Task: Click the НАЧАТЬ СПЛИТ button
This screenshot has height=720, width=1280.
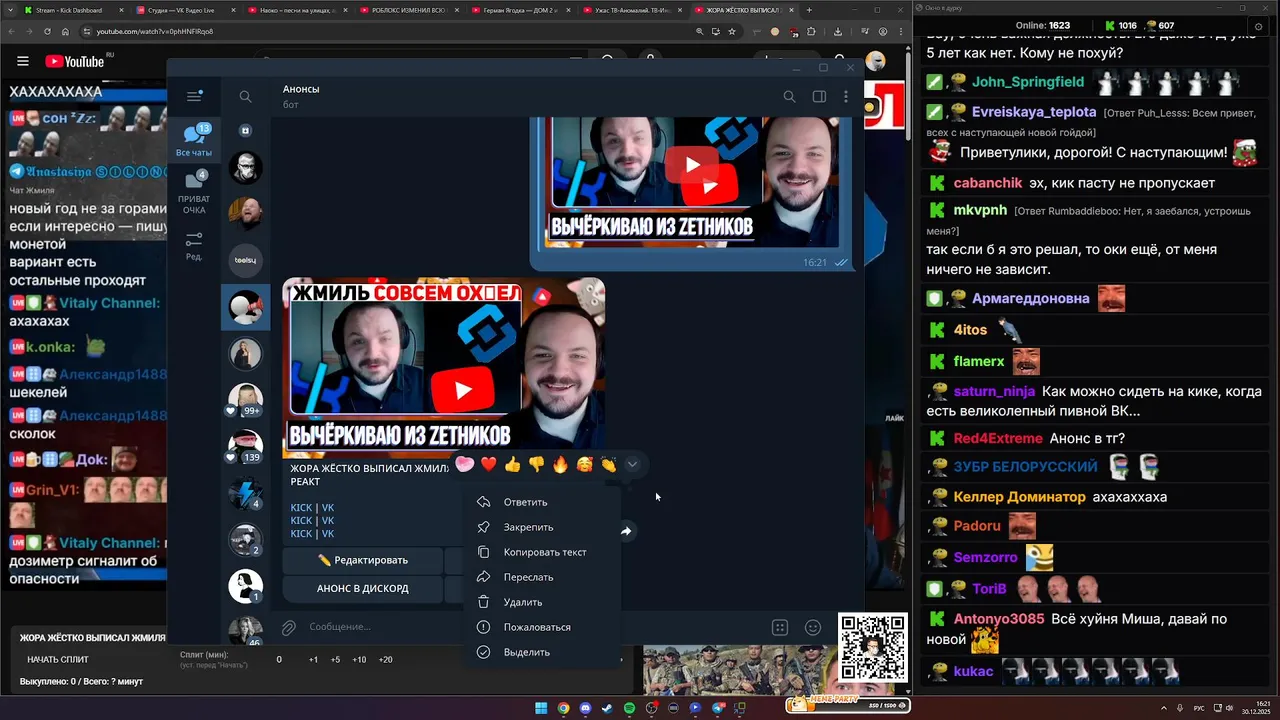Action: [x=58, y=659]
